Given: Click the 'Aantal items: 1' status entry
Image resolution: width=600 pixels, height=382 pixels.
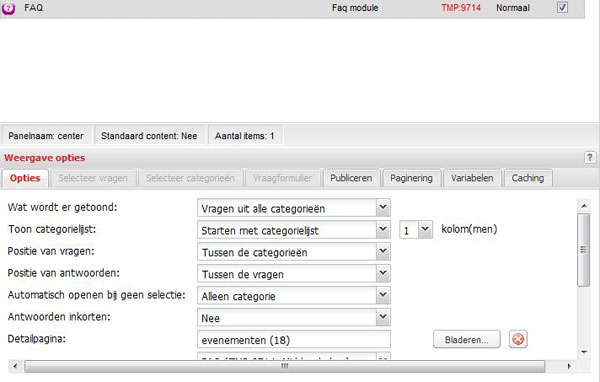Looking at the screenshot, I should click(245, 136).
